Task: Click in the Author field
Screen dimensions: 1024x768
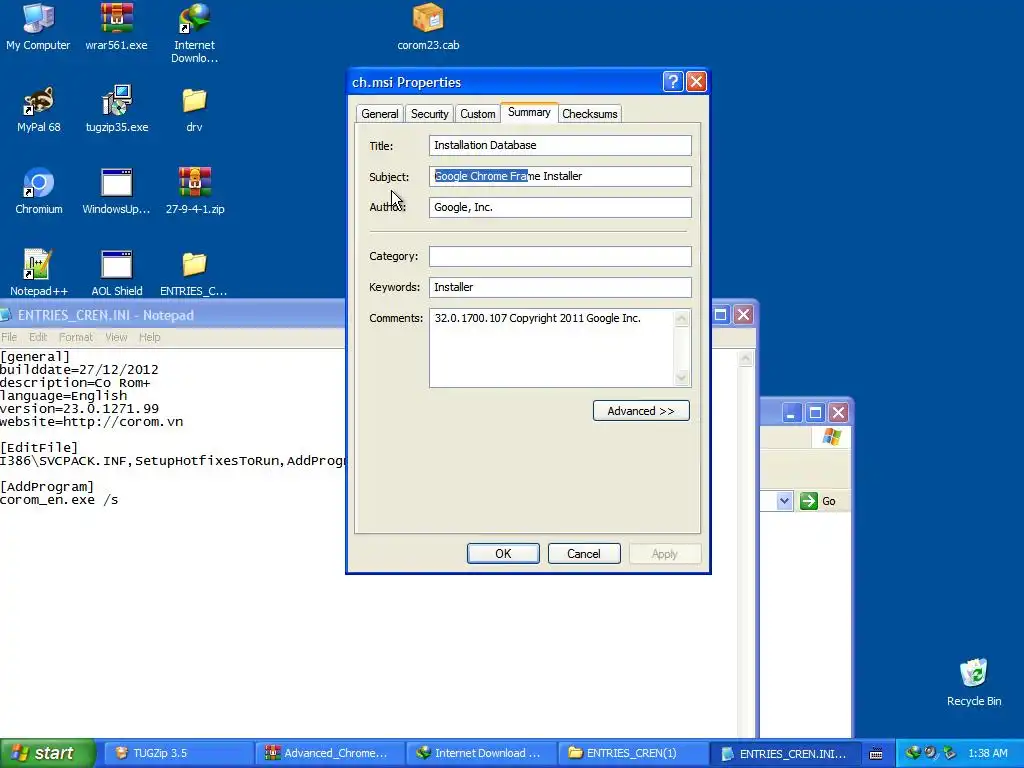Action: coord(560,207)
